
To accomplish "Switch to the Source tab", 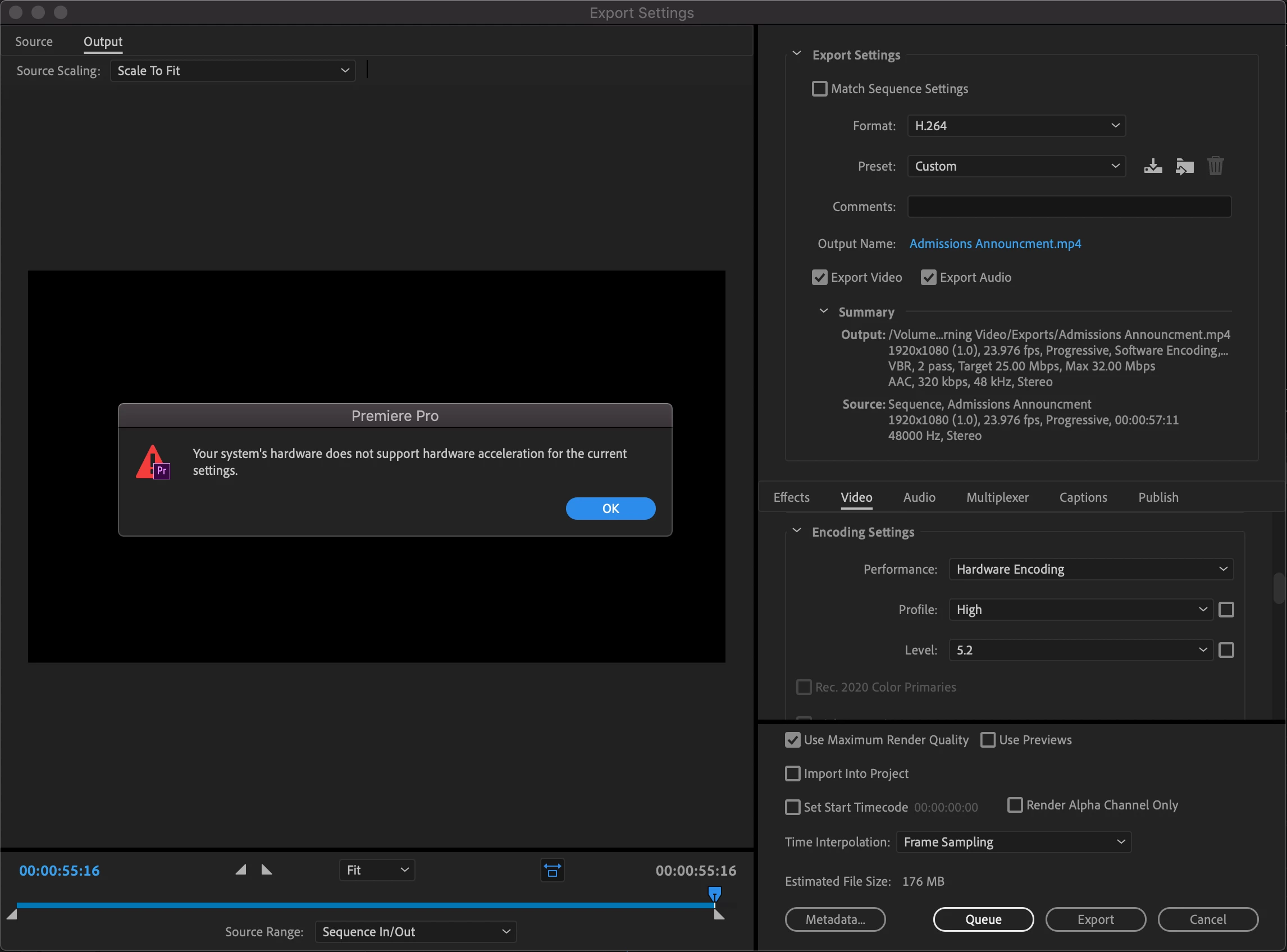I will pos(34,42).
